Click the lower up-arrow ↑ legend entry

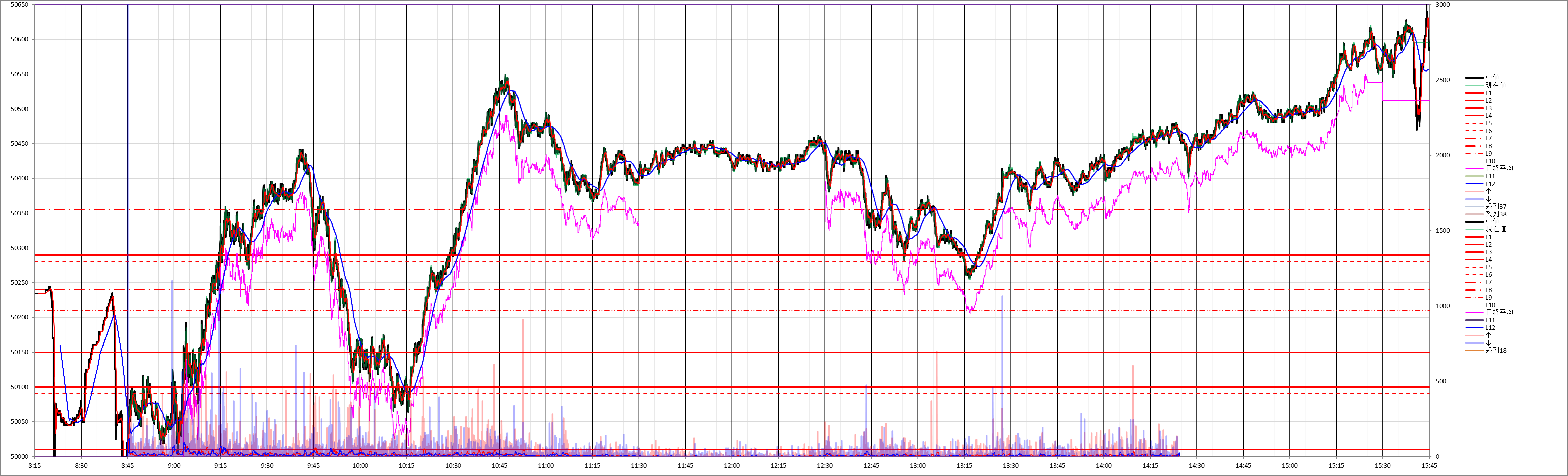coord(1489,335)
